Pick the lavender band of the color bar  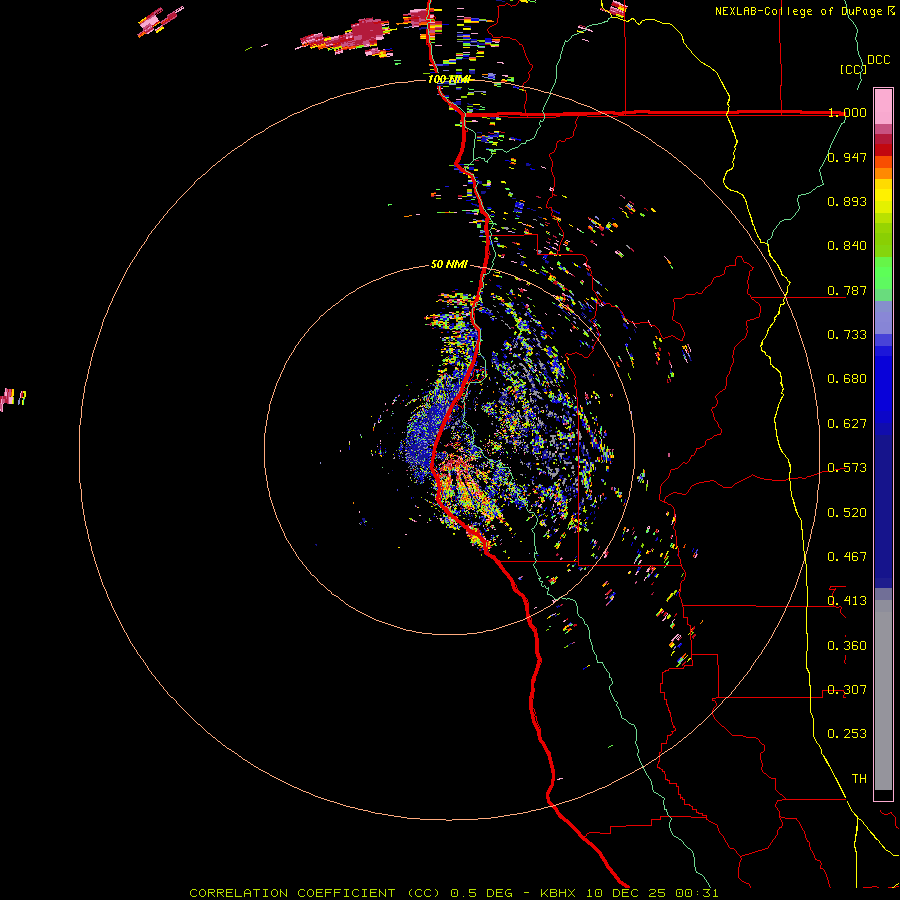click(x=883, y=317)
